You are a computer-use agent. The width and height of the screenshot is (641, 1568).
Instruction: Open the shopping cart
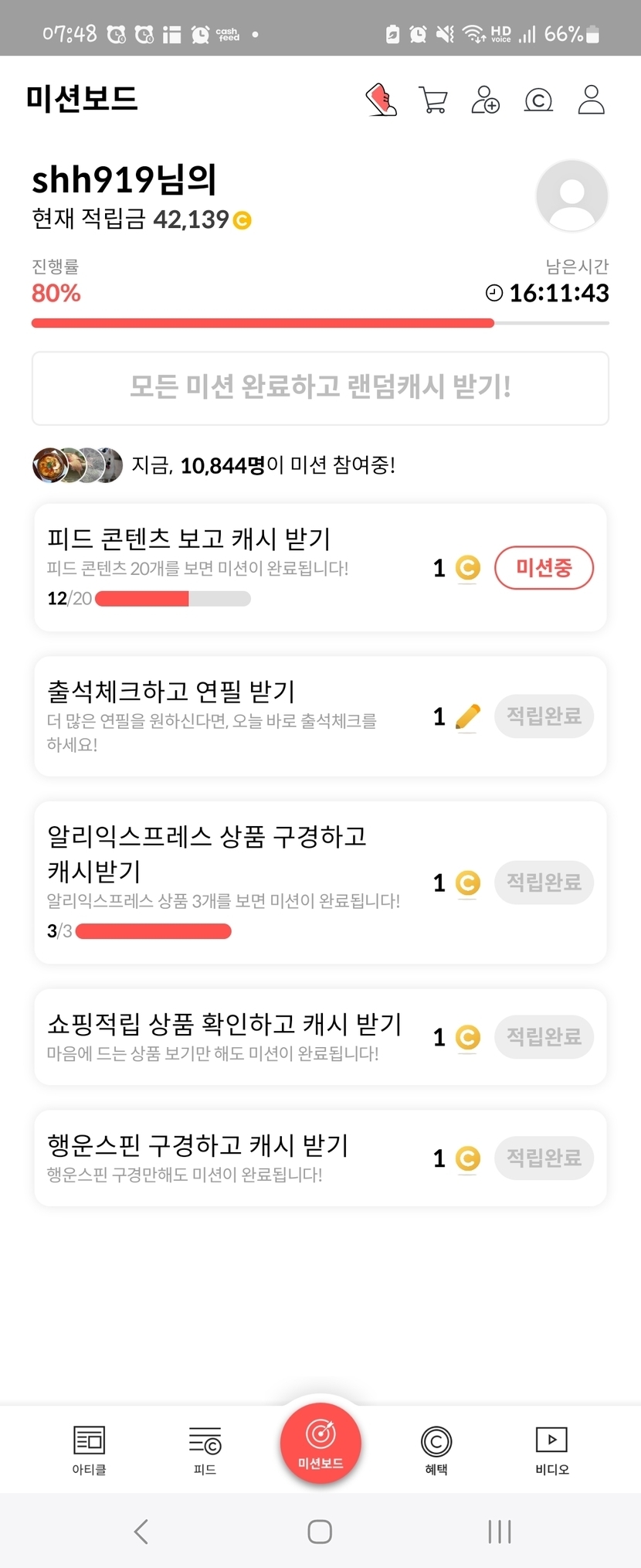point(432,100)
